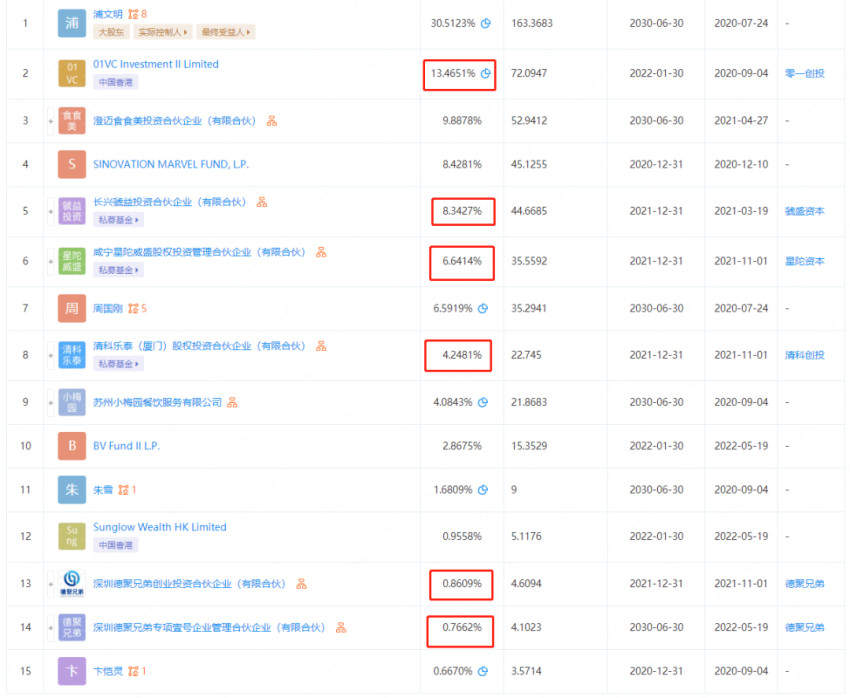The height and width of the screenshot is (698, 850).
Task: Click the org chart icon beside 苏州小梅园餐饮服务有限公司
Action: tap(232, 402)
